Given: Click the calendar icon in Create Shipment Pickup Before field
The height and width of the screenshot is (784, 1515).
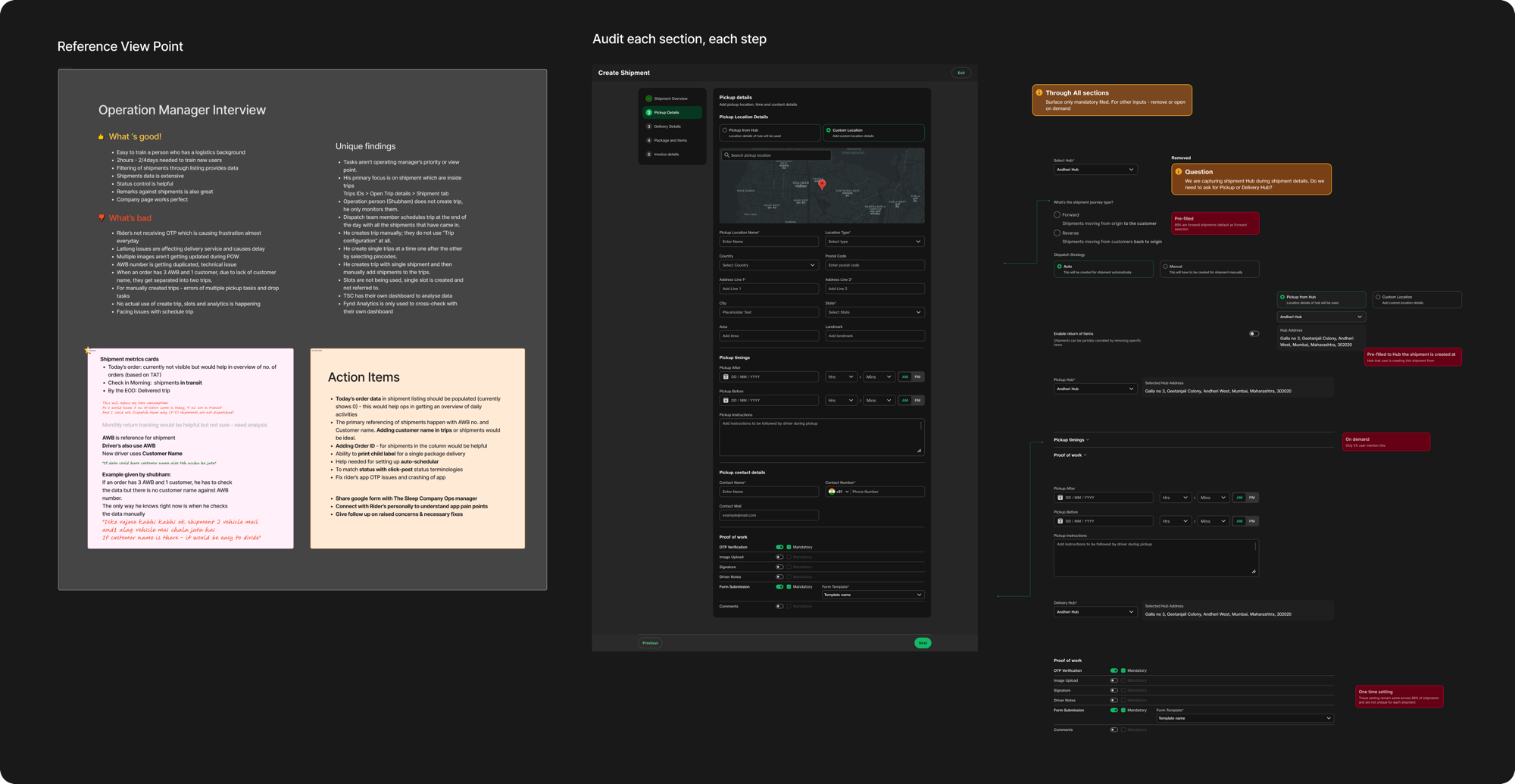Looking at the screenshot, I should [x=726, y=400].
